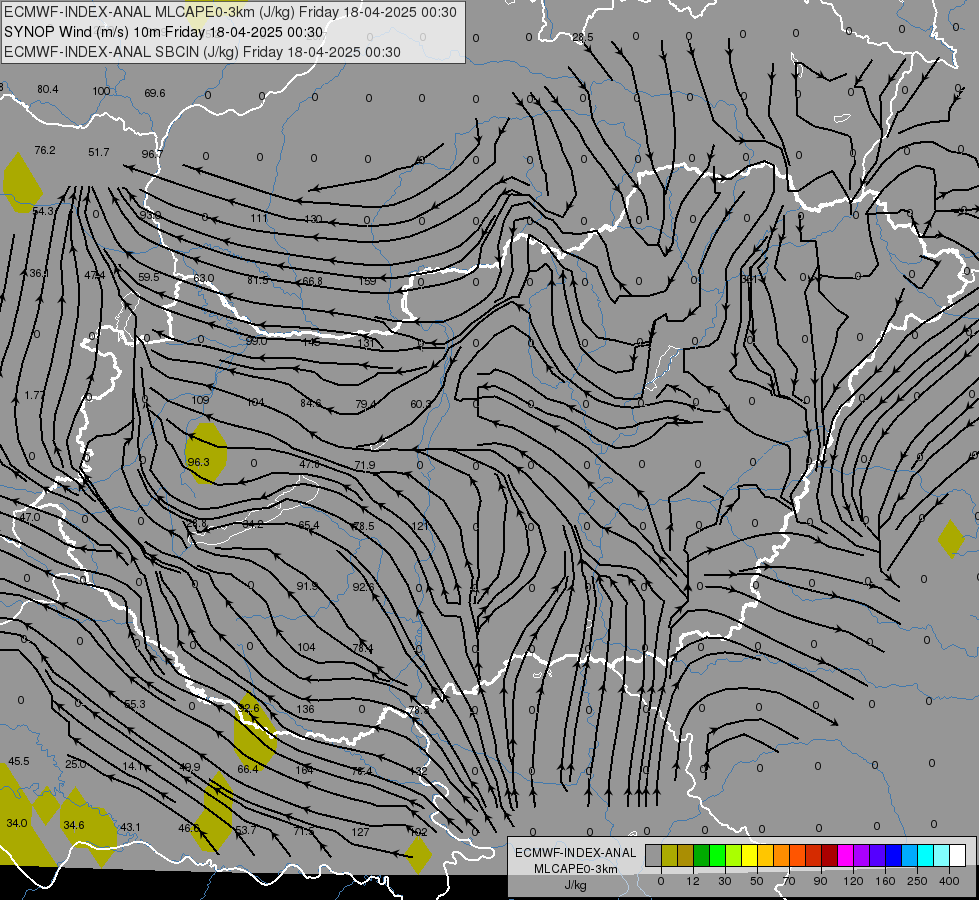
Task: Select the bright green legend swatch
Action: coord(717,856)
